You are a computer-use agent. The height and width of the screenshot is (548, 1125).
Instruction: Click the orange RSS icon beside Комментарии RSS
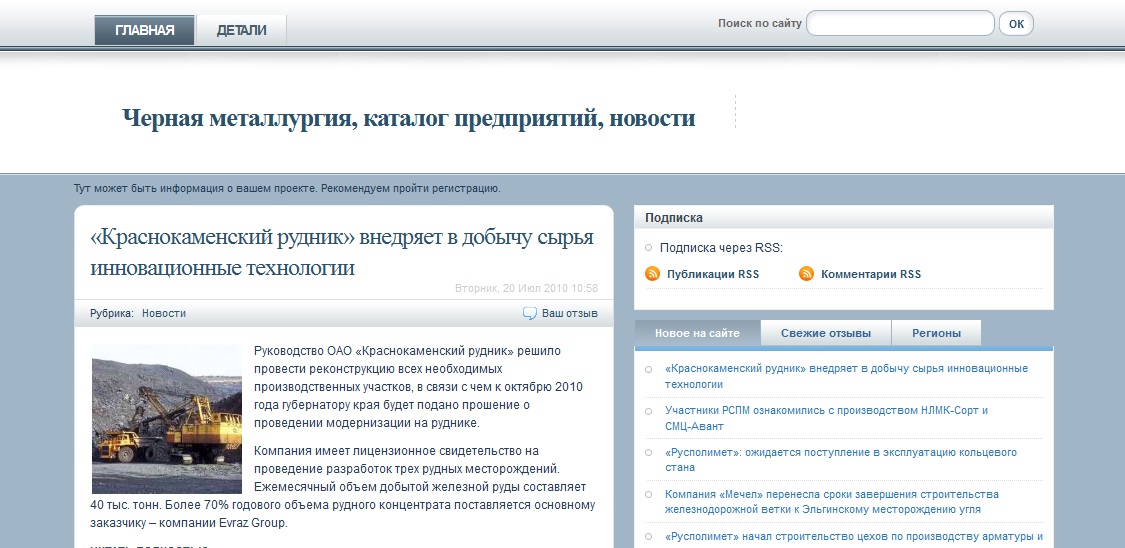[806, 273]
